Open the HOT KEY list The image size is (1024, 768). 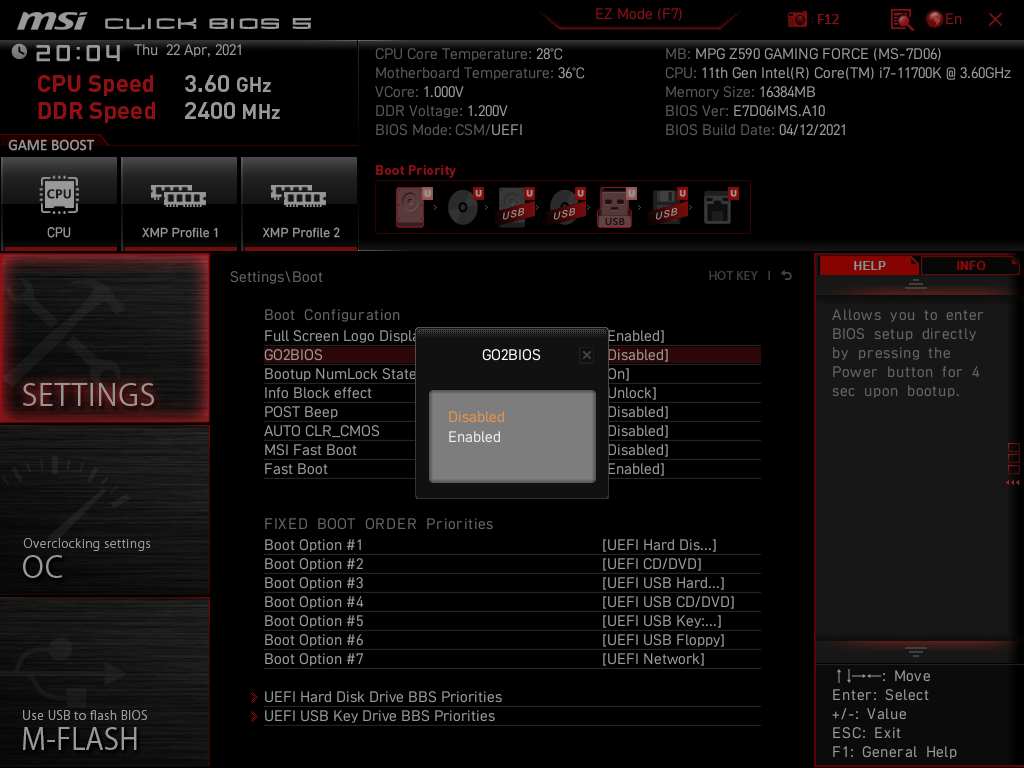(x=733, y=276)
